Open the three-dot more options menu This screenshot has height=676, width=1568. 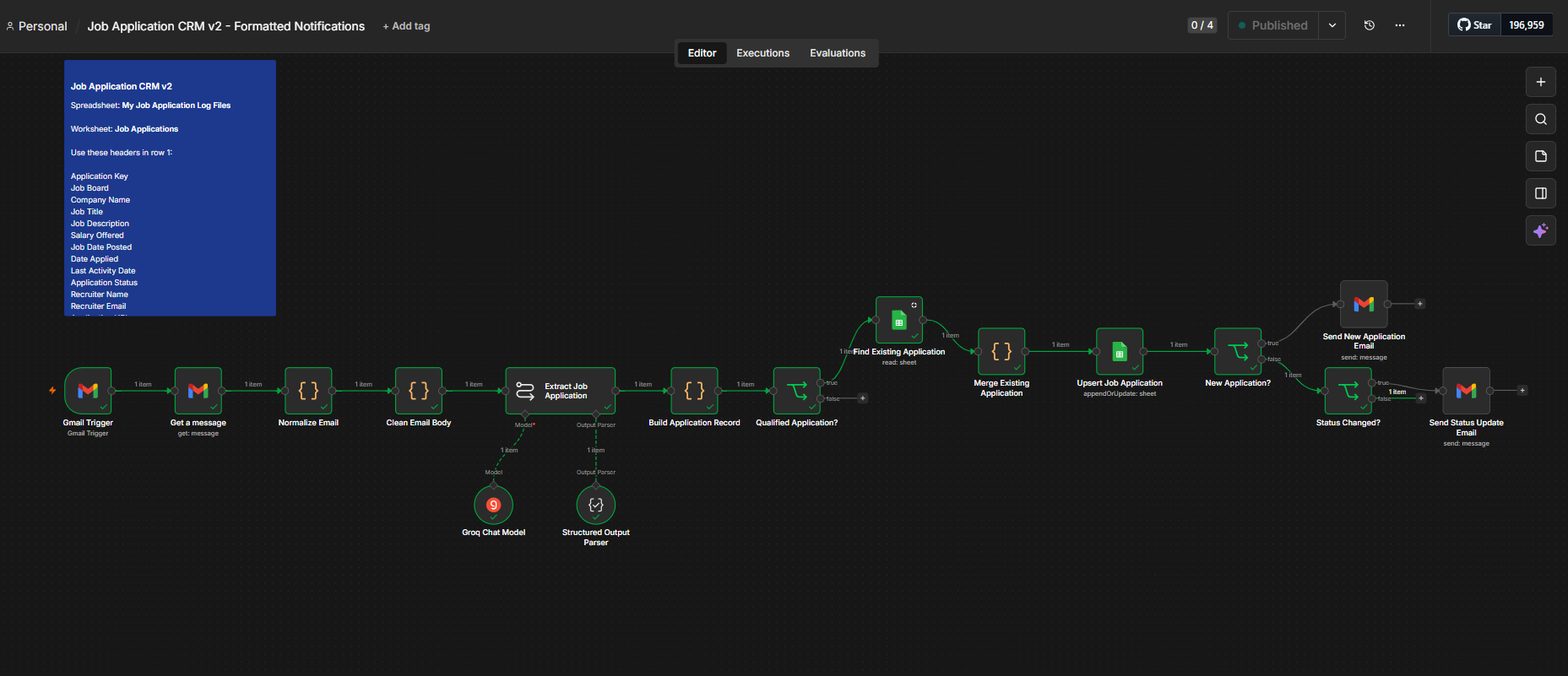tap(1400, 25)
